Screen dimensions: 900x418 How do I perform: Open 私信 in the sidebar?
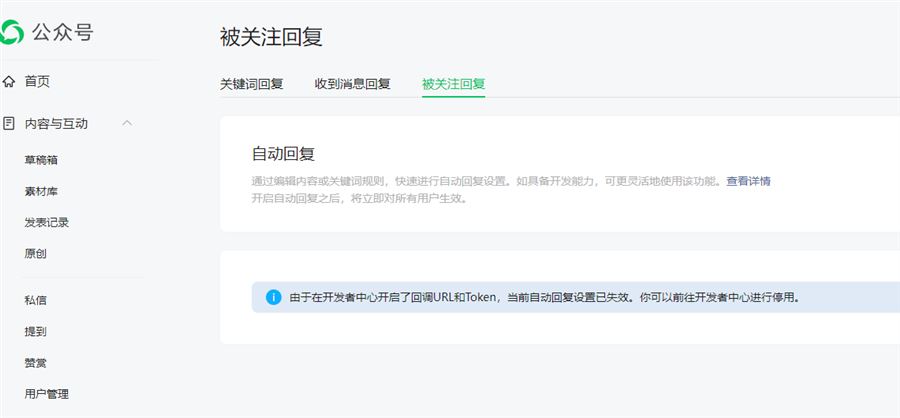[x=36, y=300]
